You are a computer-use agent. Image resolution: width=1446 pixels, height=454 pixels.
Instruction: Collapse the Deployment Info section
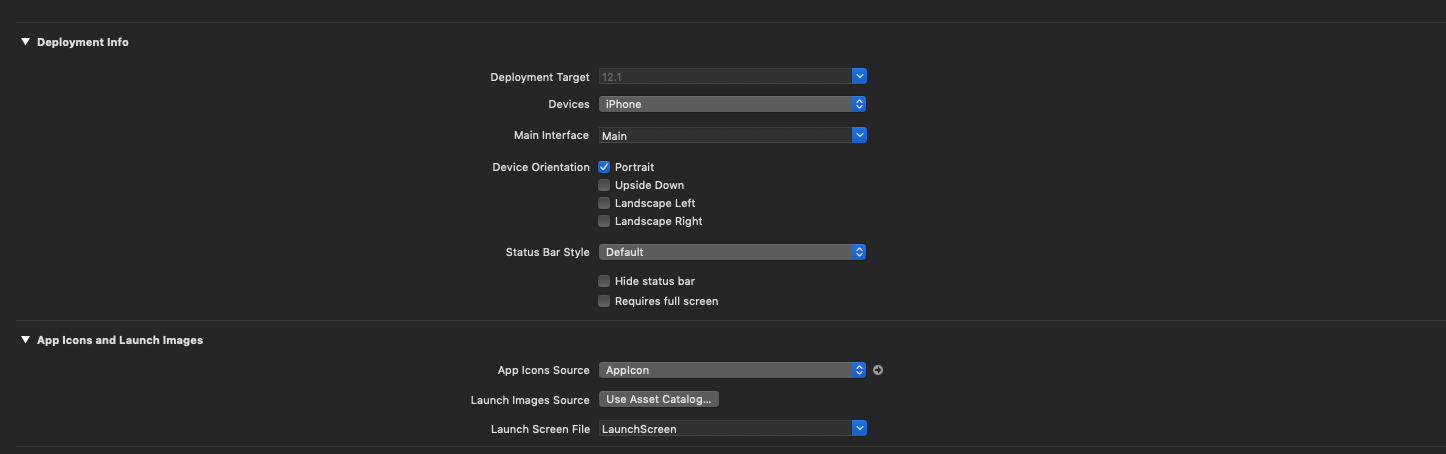pos(25,42)
